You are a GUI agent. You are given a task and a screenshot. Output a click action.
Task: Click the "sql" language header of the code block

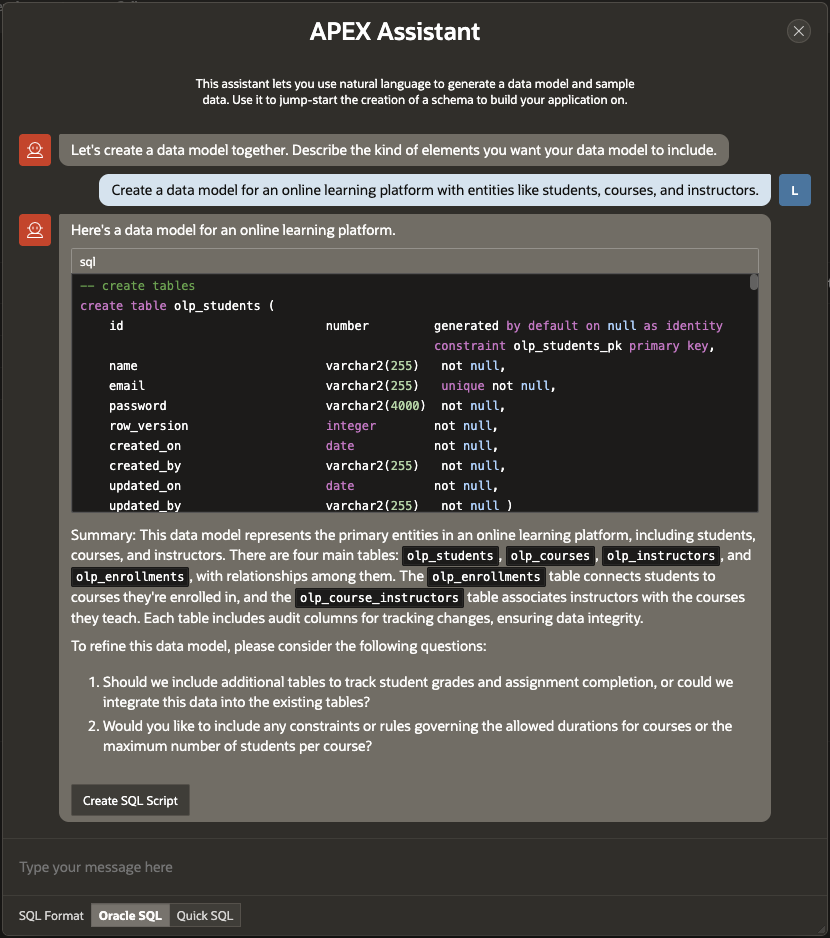tap(88, 261)
